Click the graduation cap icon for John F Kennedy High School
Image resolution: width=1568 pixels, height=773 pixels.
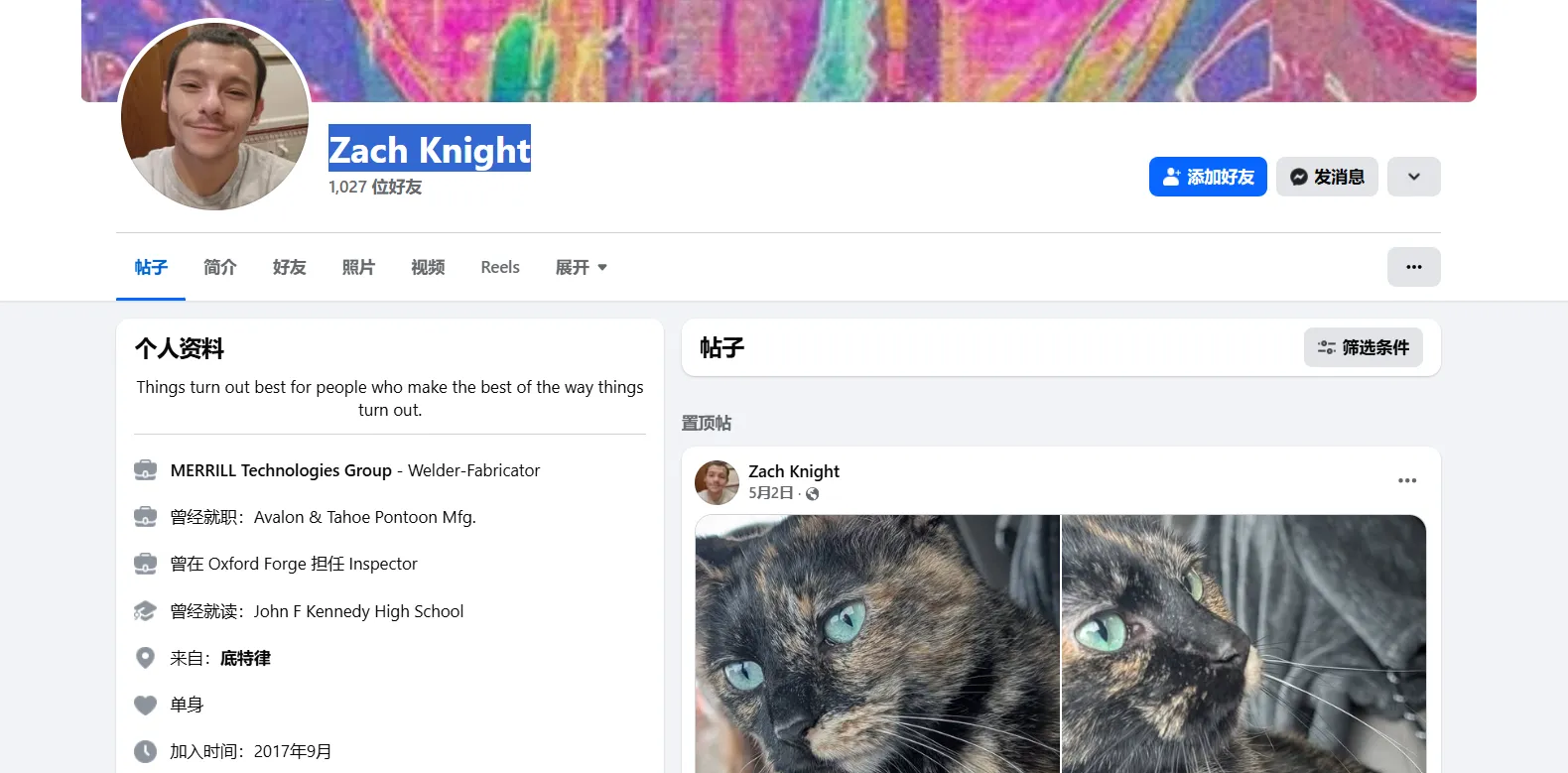145,611
